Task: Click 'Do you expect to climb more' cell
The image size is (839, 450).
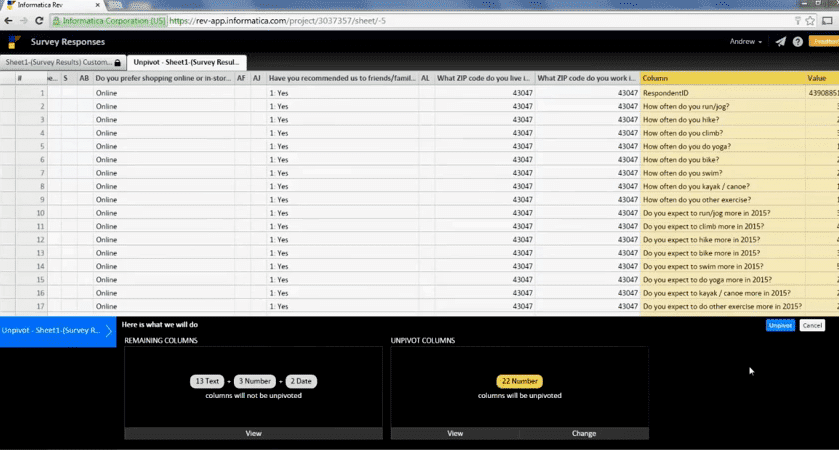Action: [722, 226]
